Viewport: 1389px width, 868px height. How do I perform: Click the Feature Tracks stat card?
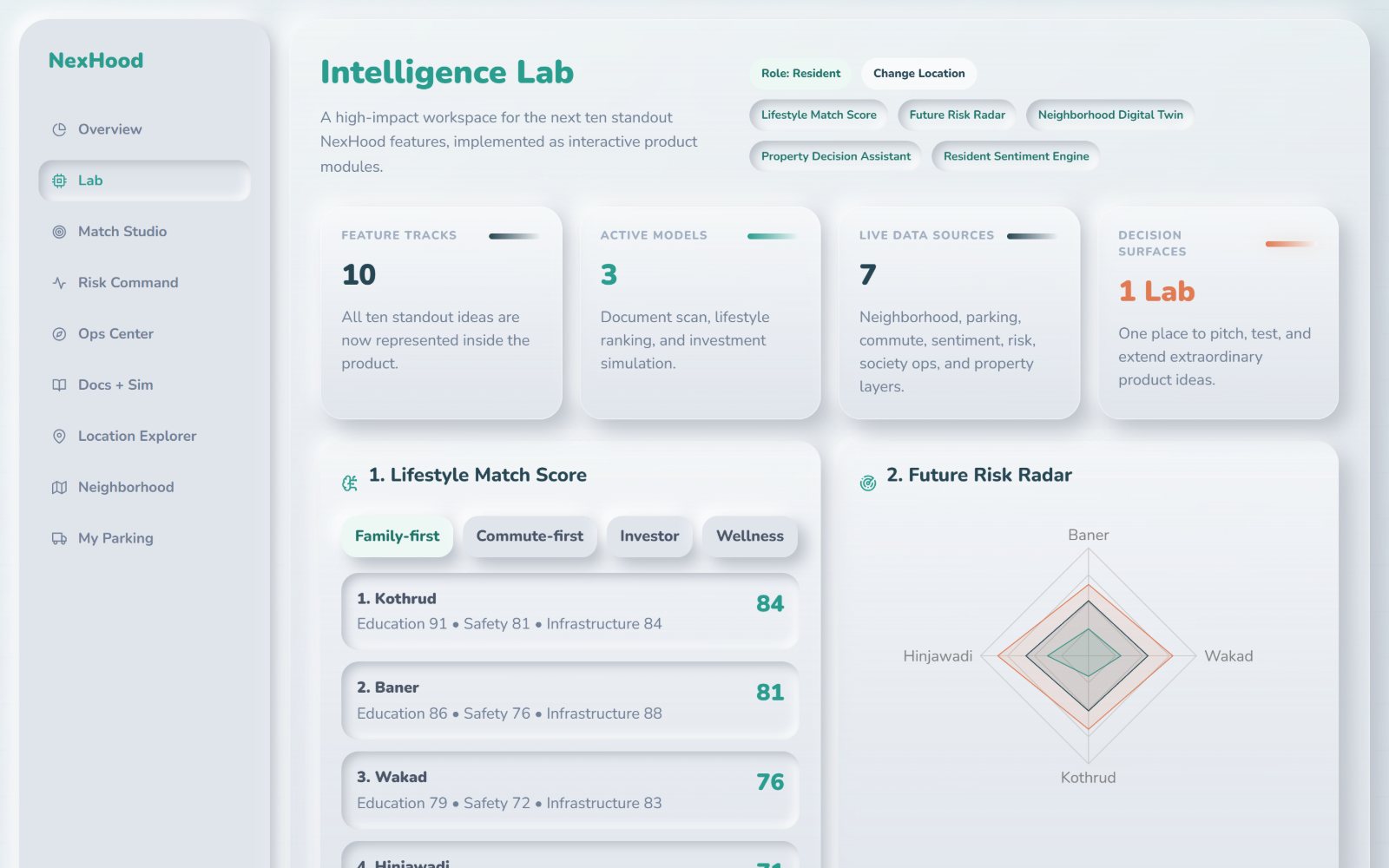[x=441, y=312]
